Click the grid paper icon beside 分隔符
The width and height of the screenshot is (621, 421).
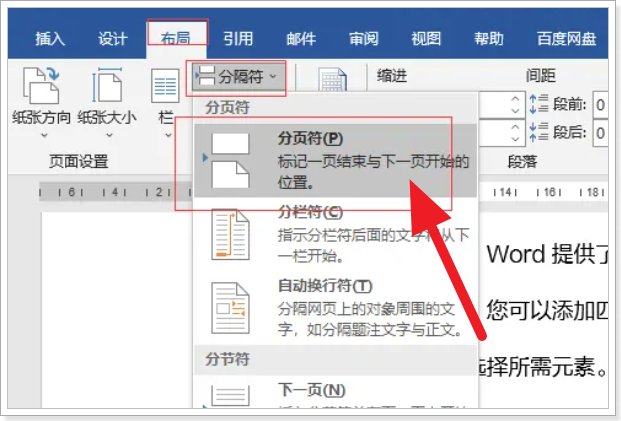coord(333,79)
